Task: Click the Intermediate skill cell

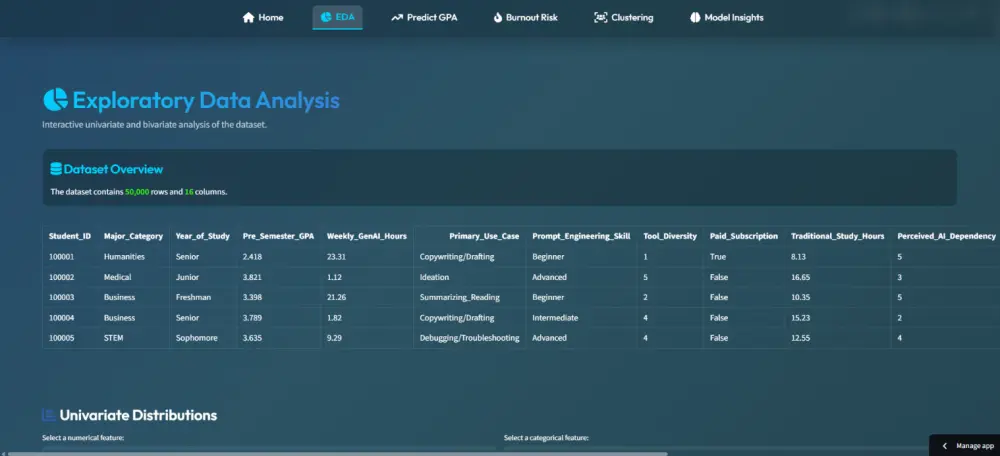Action: pyautogui.click(x=581, y=318)
